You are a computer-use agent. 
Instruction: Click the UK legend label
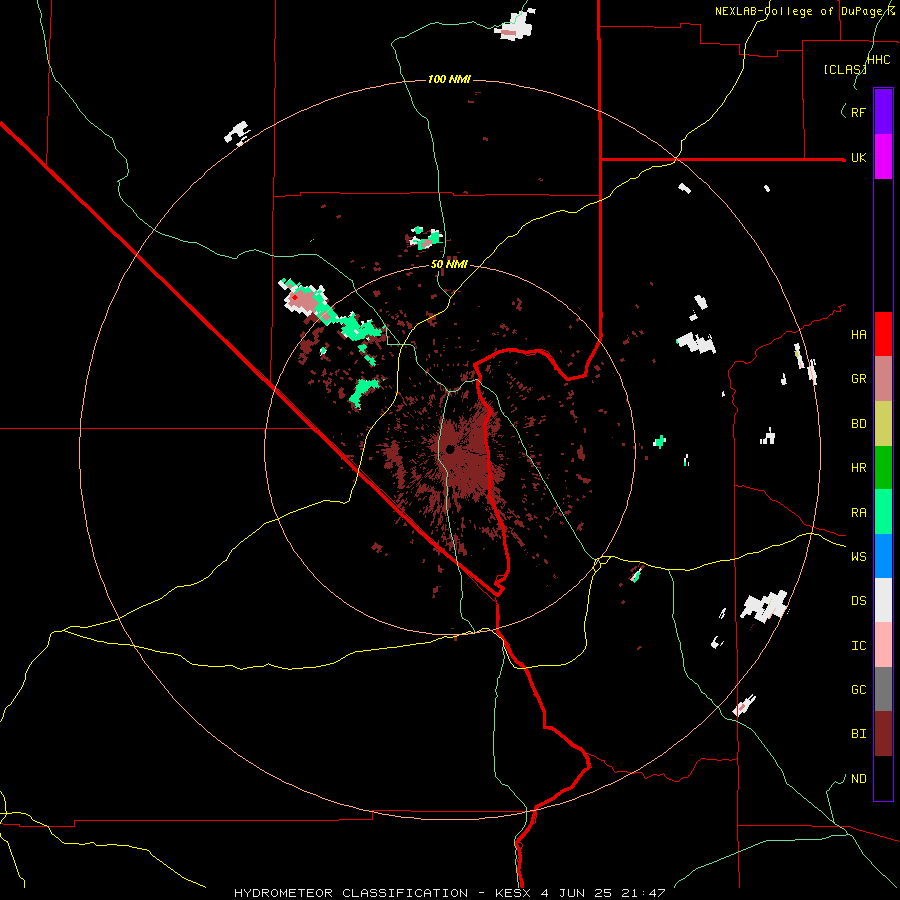[x=858, y=157]
